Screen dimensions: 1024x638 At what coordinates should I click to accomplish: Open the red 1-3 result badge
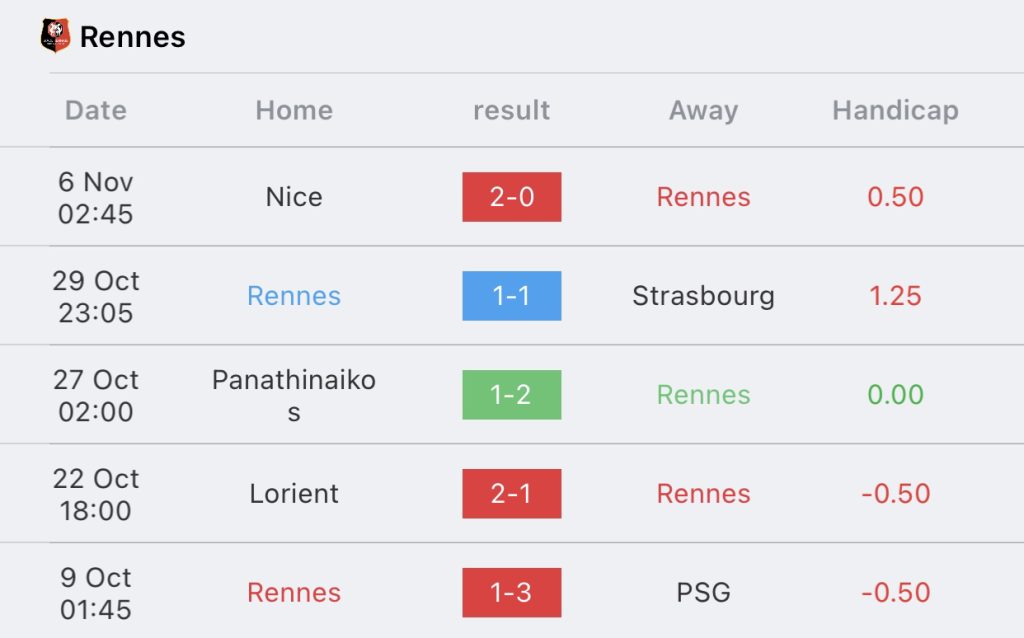point(512,592)
